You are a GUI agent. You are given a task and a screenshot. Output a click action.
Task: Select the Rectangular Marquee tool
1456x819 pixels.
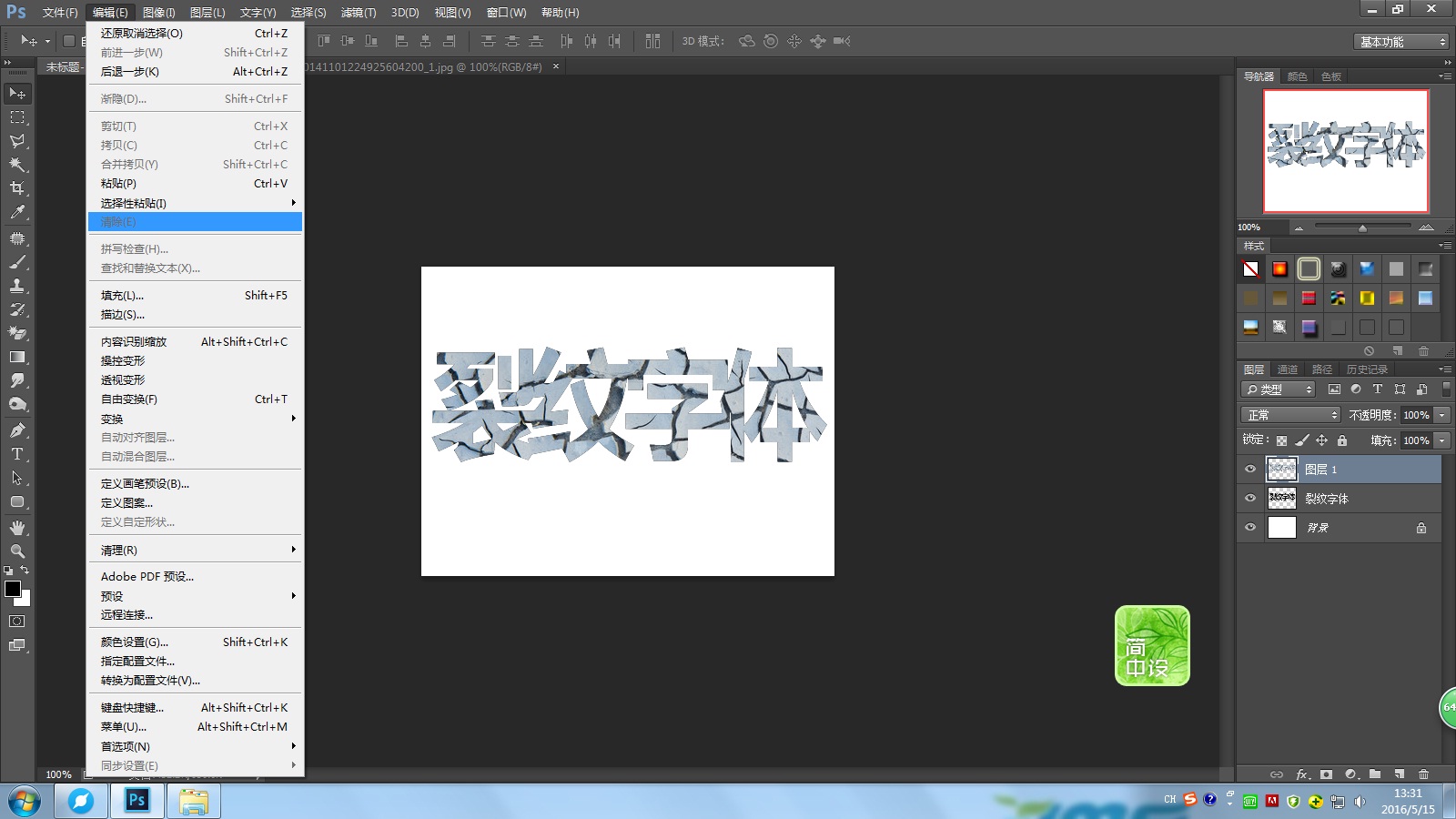point(17,117)
